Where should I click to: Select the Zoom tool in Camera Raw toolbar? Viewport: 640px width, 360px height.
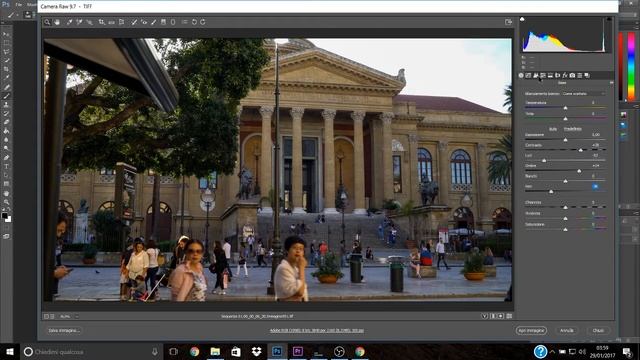(47, 22)
